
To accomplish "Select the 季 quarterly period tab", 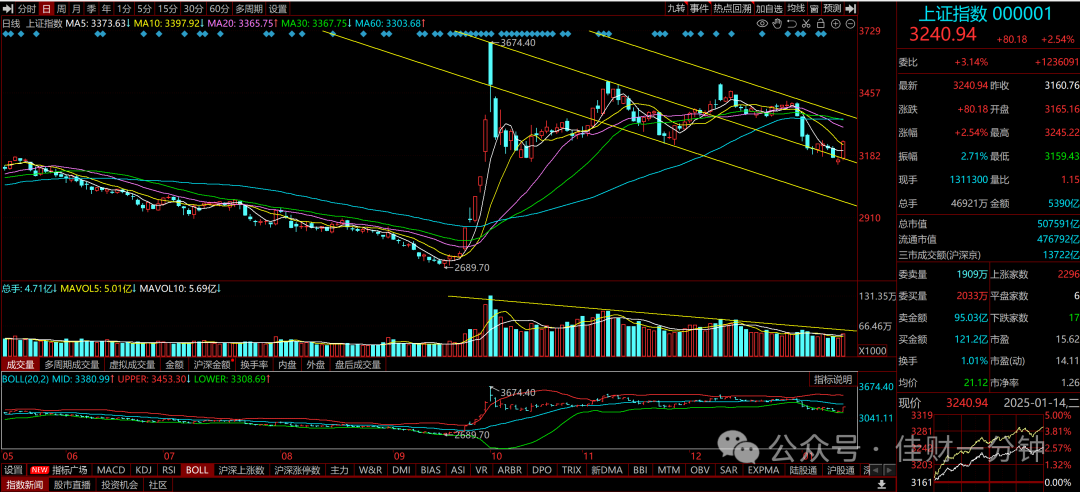I will point(90,9).
